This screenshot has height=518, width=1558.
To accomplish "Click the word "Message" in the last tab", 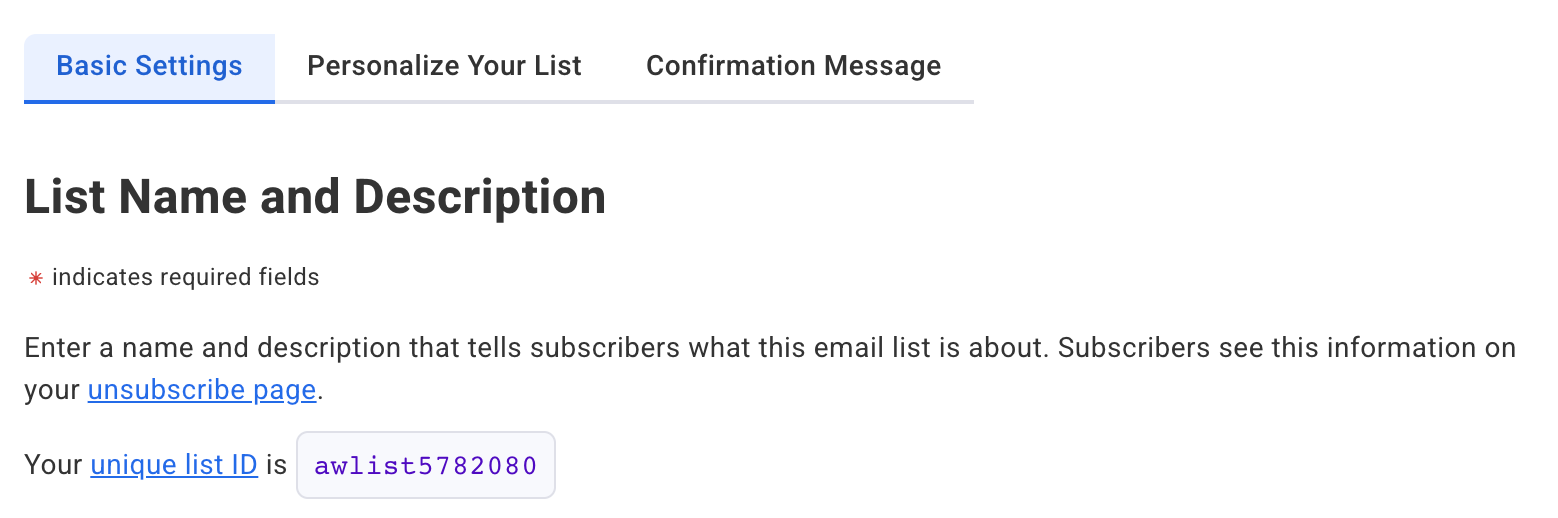I will tap(883, 67).
